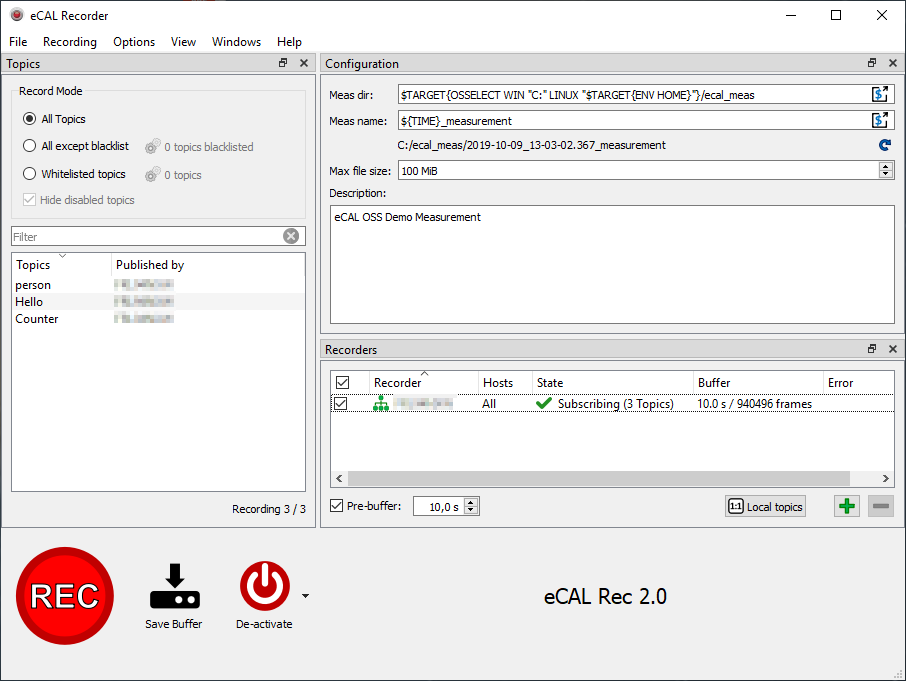This screenshot has width=906, height=681.
Task: Clear the topic filter field
Action: 291,236
